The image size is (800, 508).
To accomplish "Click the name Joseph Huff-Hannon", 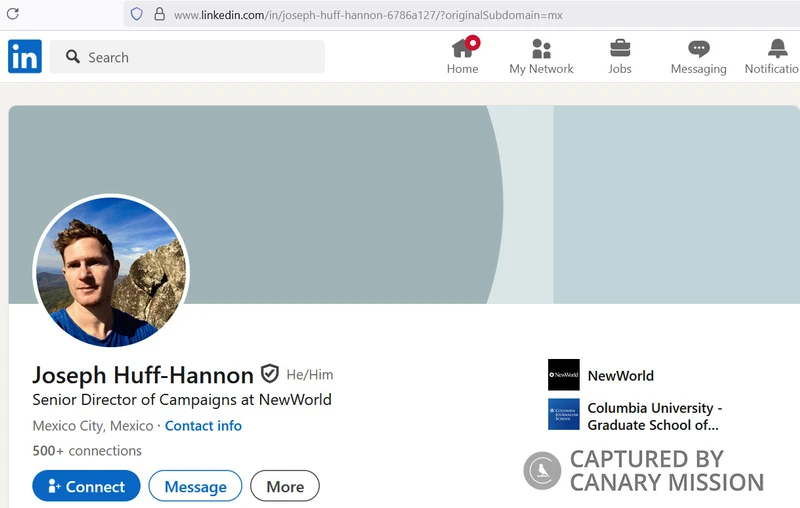I will (143, 375).
